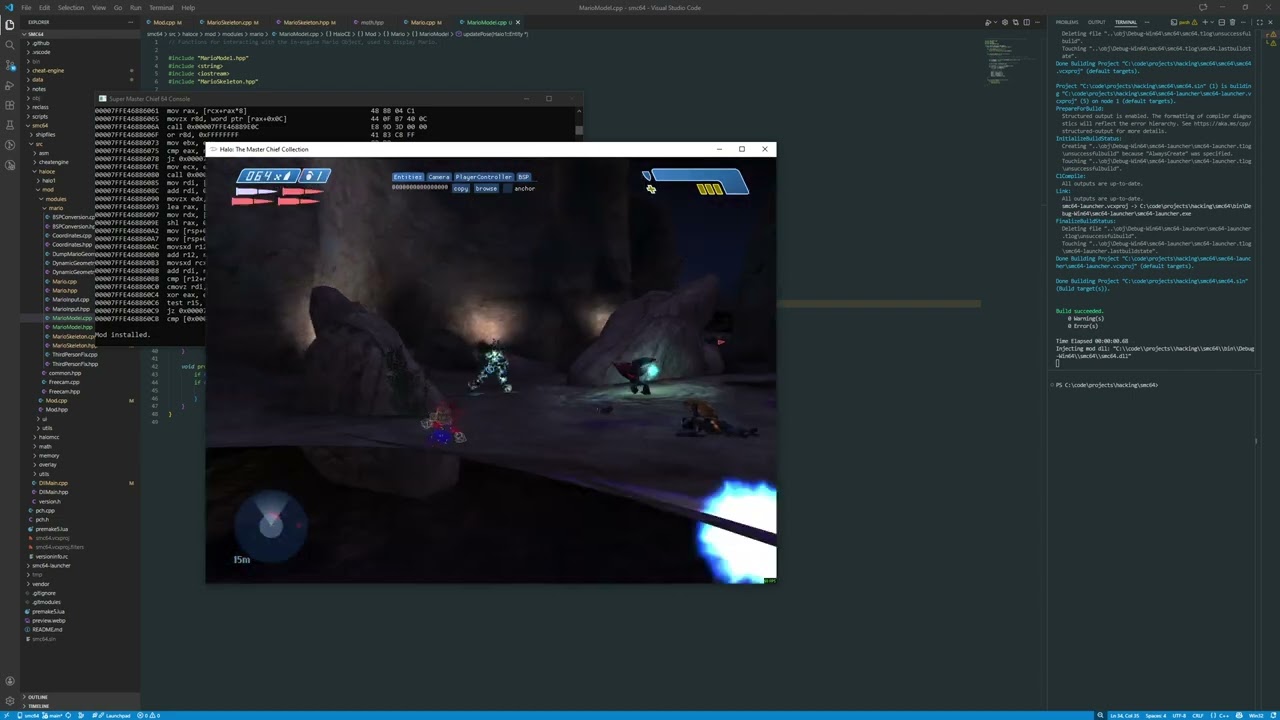Click the PlayerController button in the game overlay
The height and width of the screenshot is (720, 1280).
[x=484, y=177]
